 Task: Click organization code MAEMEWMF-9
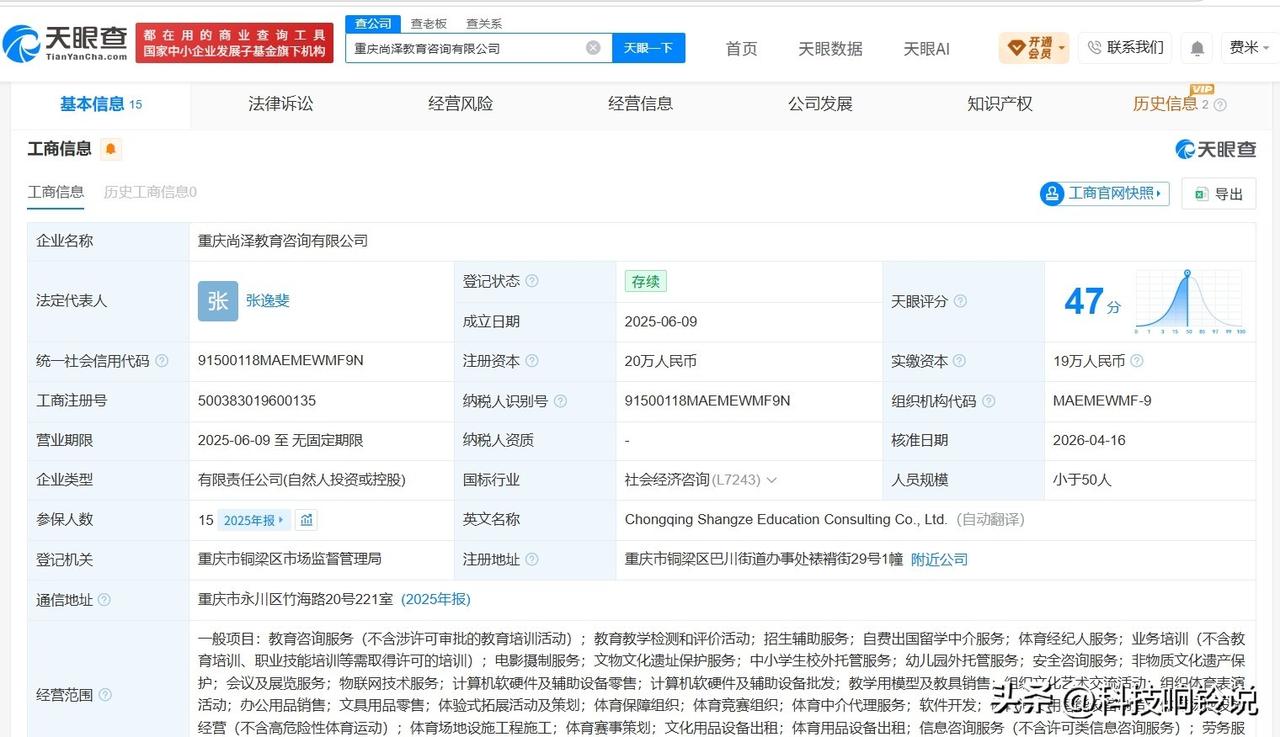tap(1102, 401)
